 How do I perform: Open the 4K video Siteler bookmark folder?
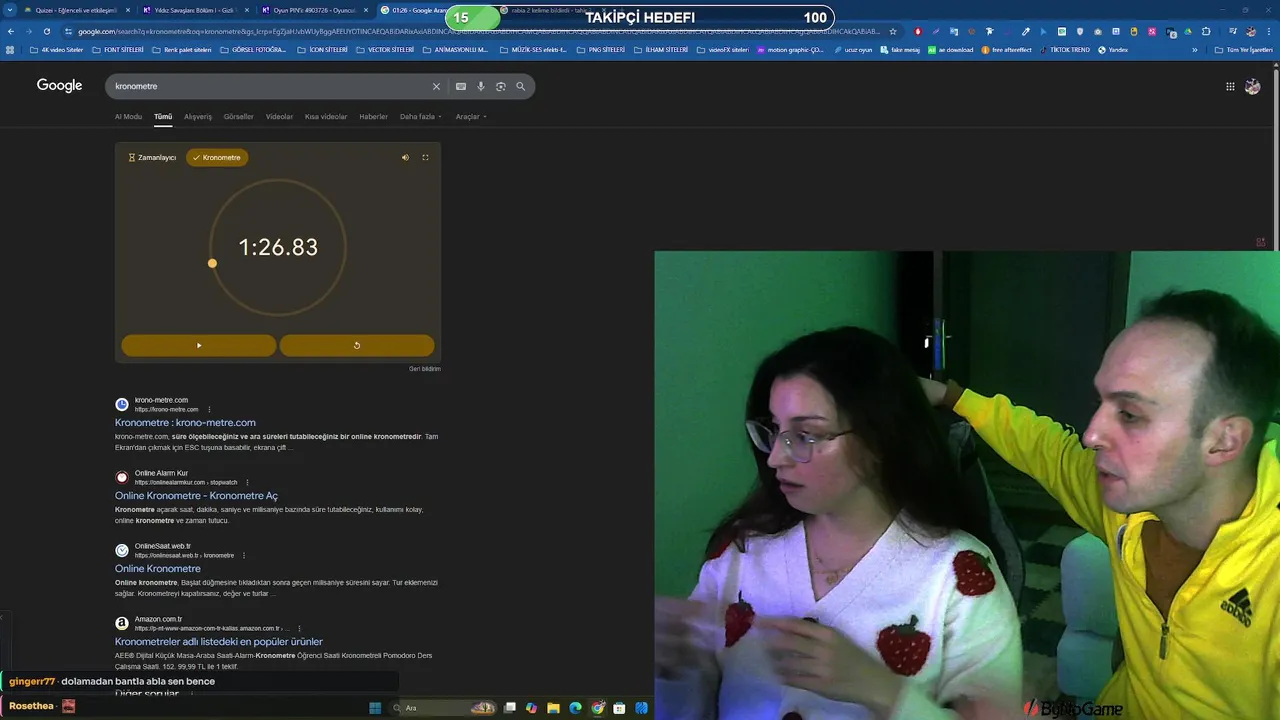click(56, 49)
